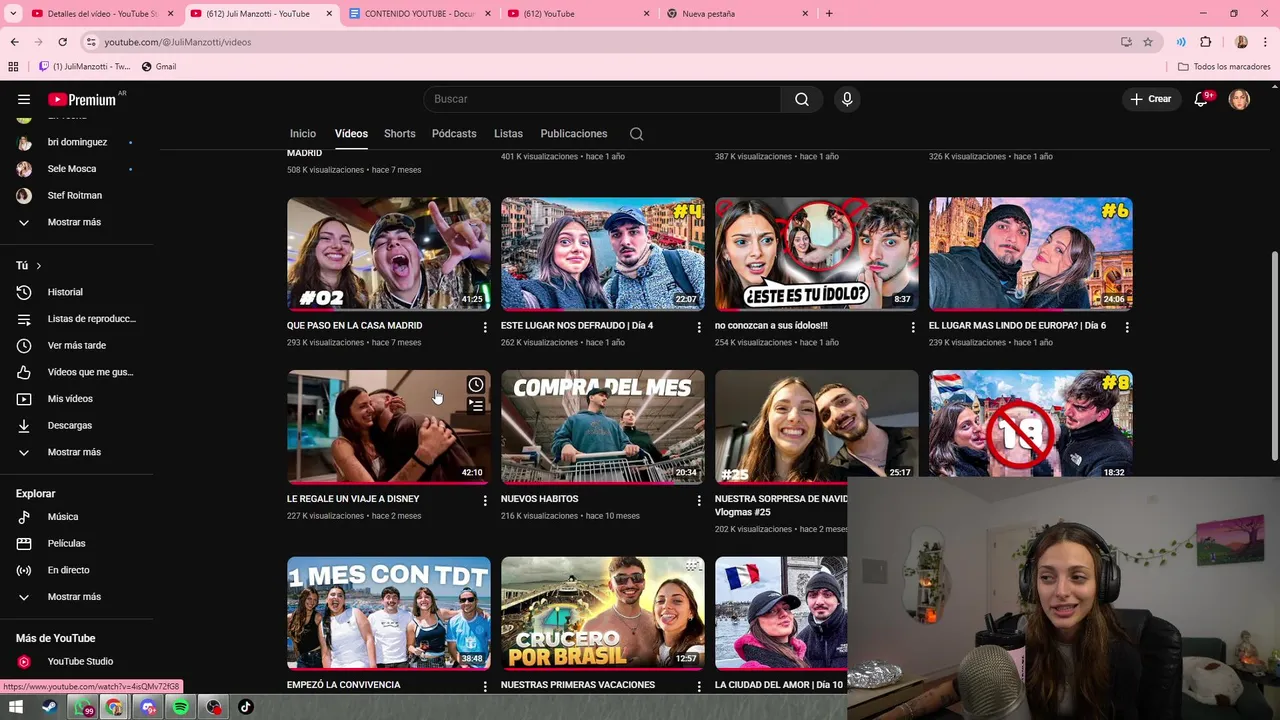Open options for EL LUGAR MAS LINDO DE EUROPA
The height and width of the screenshot is (720, 1280).
point(1127,327)
